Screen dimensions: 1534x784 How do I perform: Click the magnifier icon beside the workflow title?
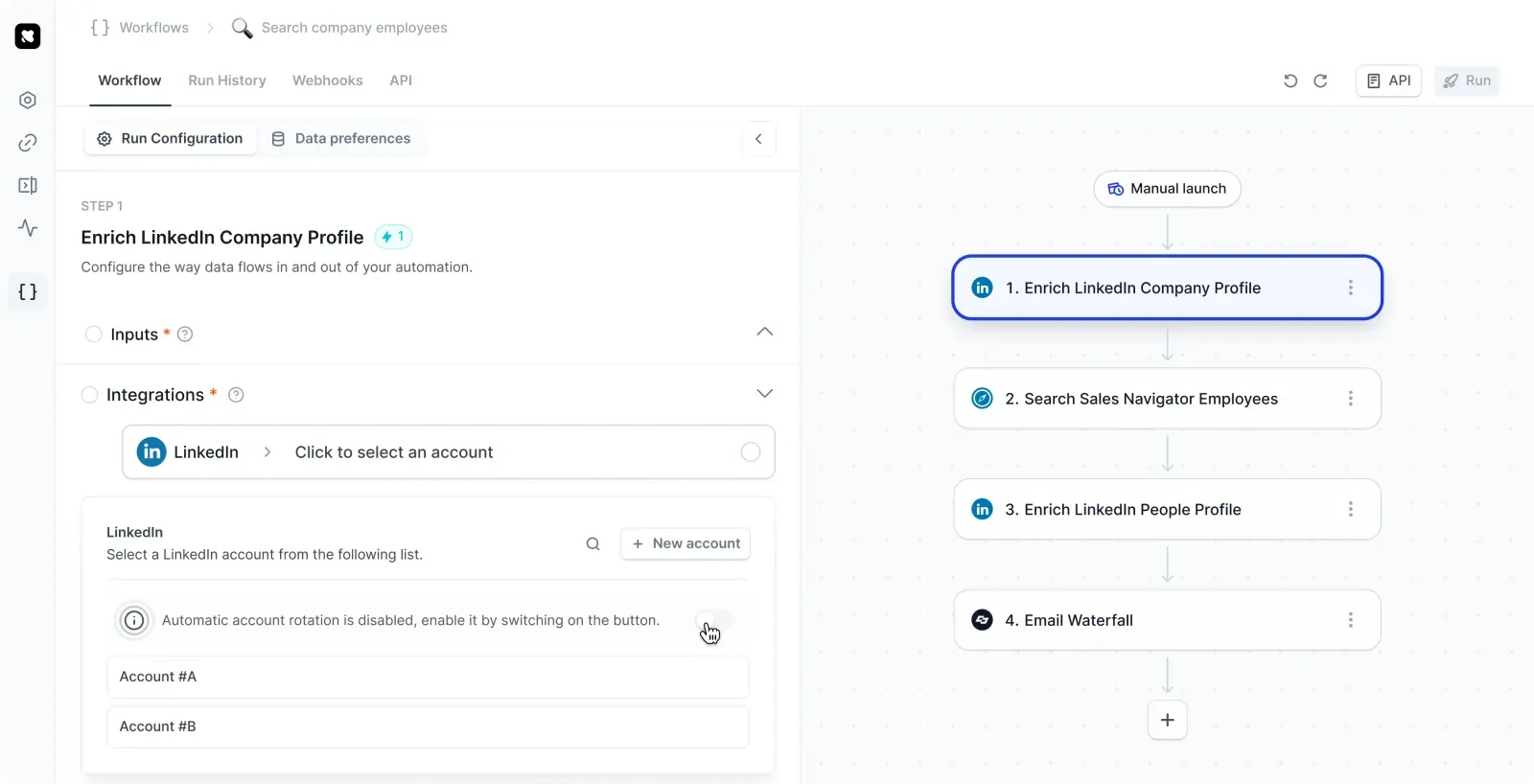click(x=242, y=28)
